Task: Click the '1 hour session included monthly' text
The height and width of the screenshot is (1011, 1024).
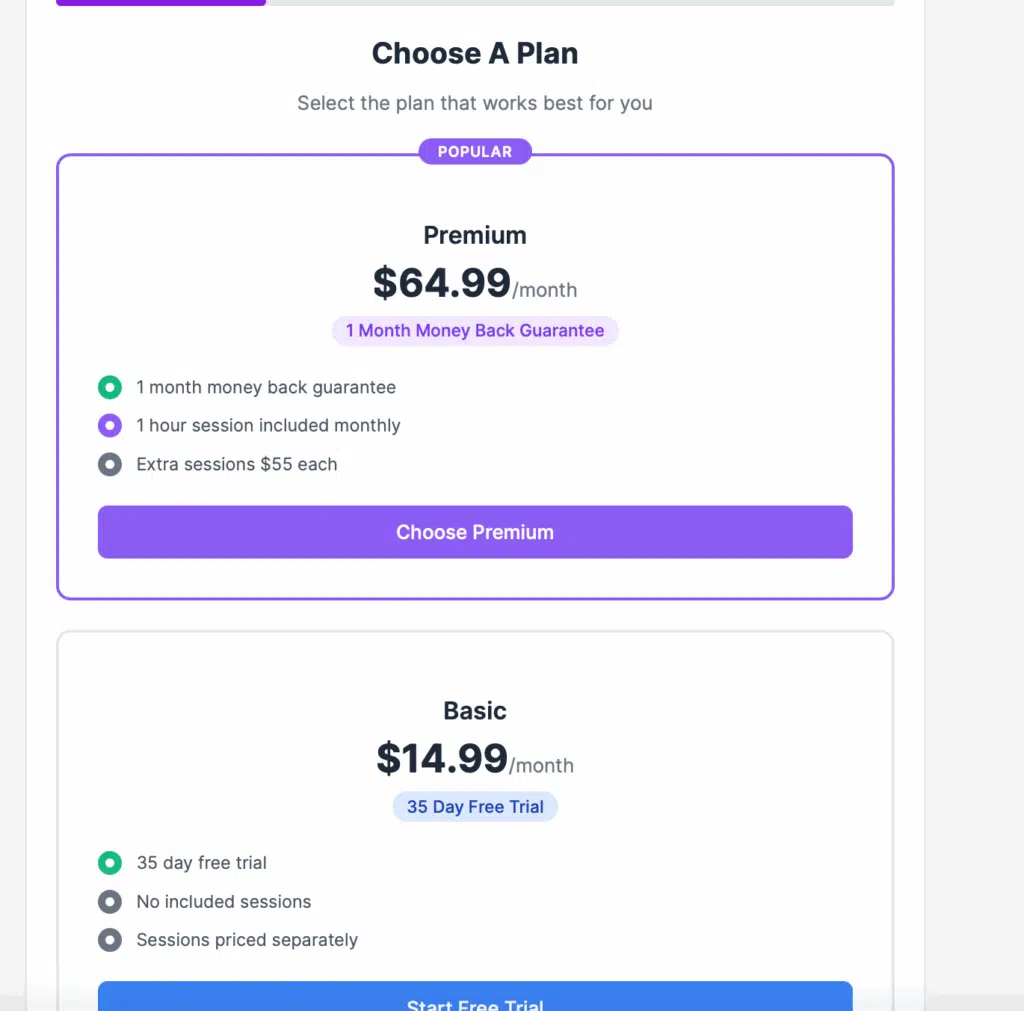Action: click(x=268, y=426)
